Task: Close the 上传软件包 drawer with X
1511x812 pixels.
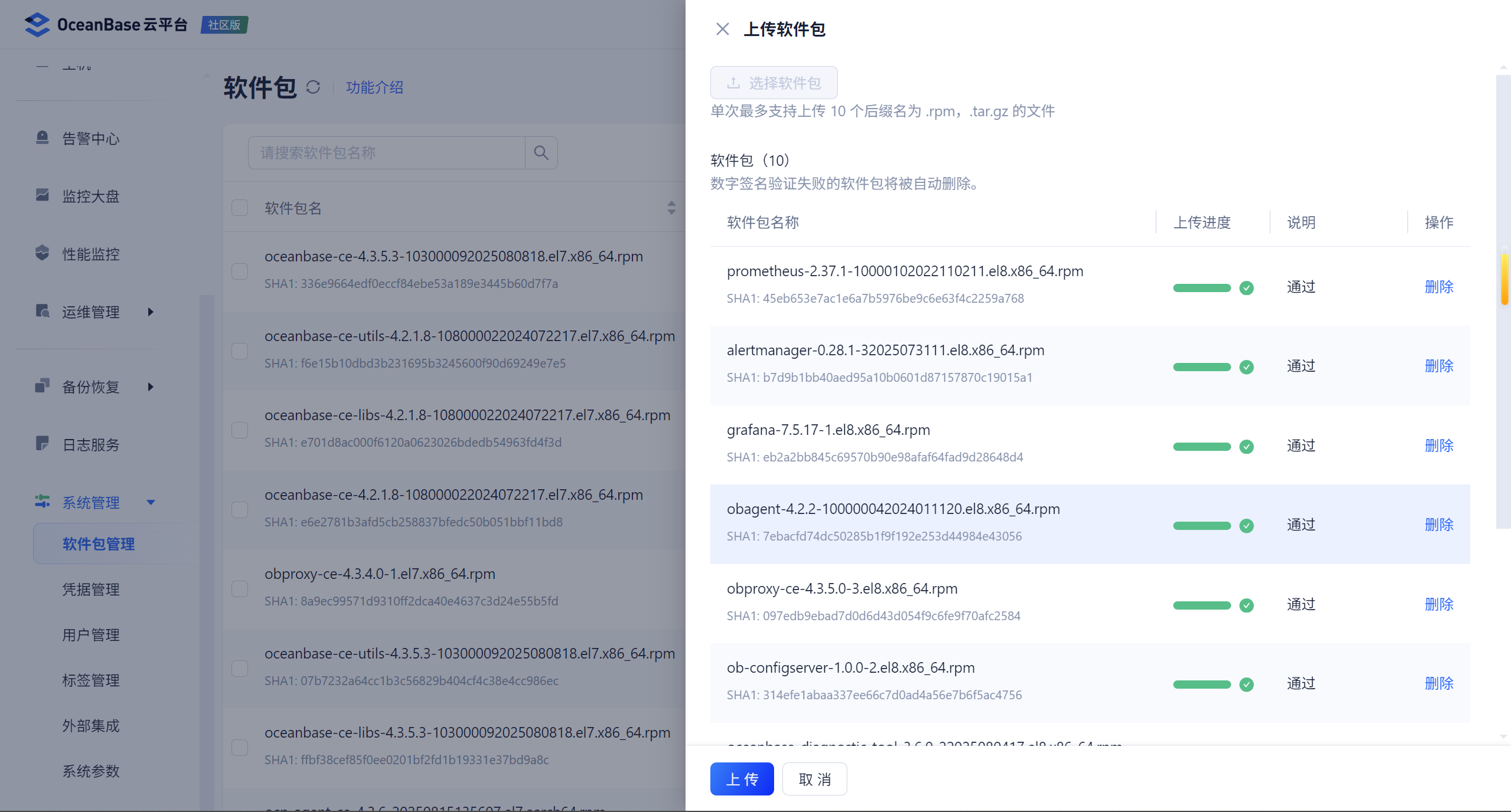Action: click(x=722, y=29)
